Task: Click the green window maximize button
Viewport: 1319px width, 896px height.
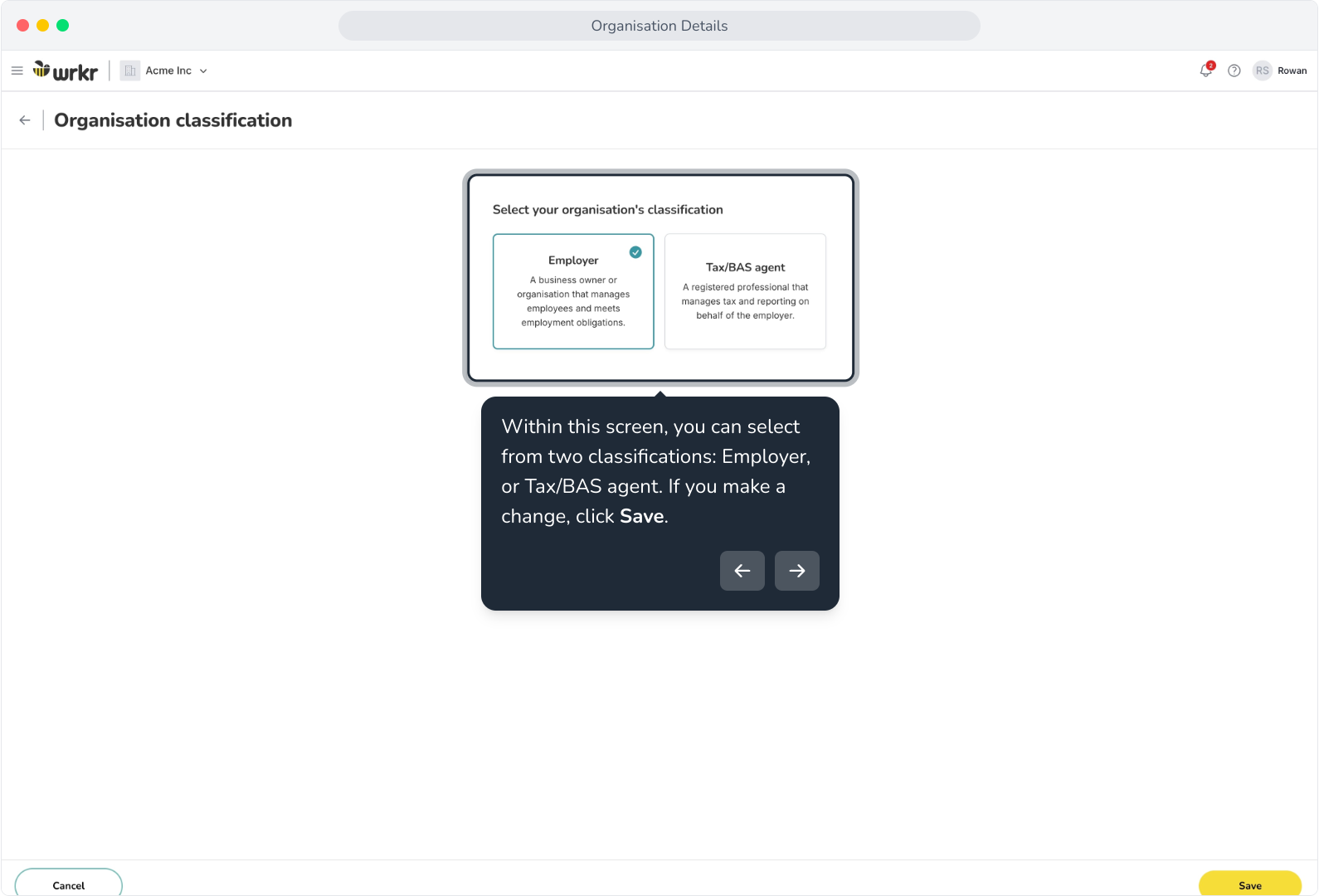Action: click(63, 26)
